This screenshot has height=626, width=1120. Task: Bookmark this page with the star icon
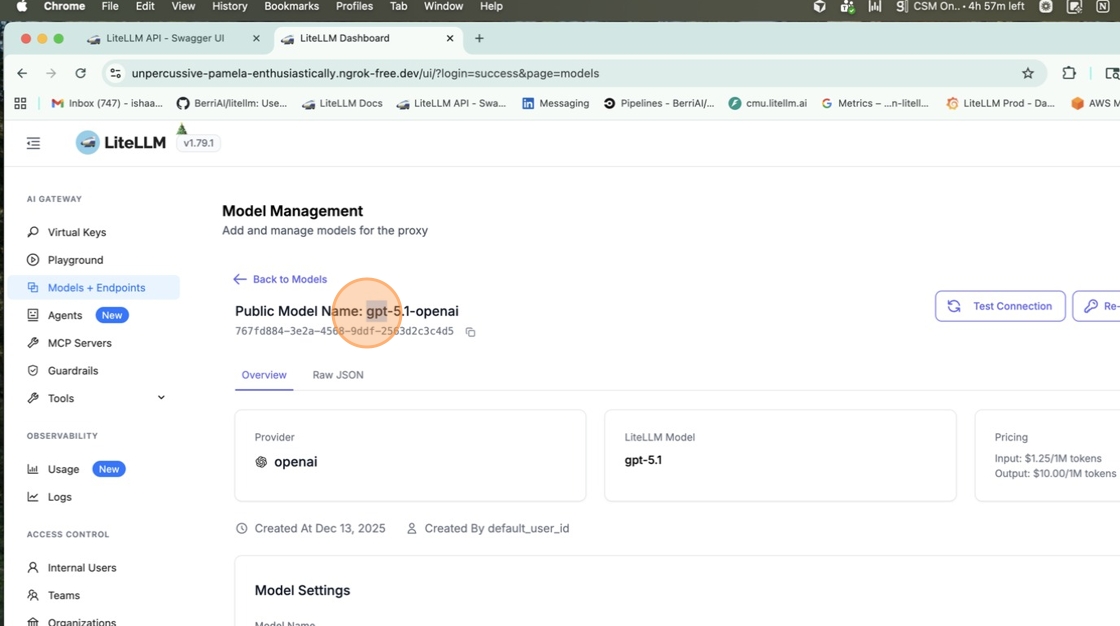[1028, 74]
